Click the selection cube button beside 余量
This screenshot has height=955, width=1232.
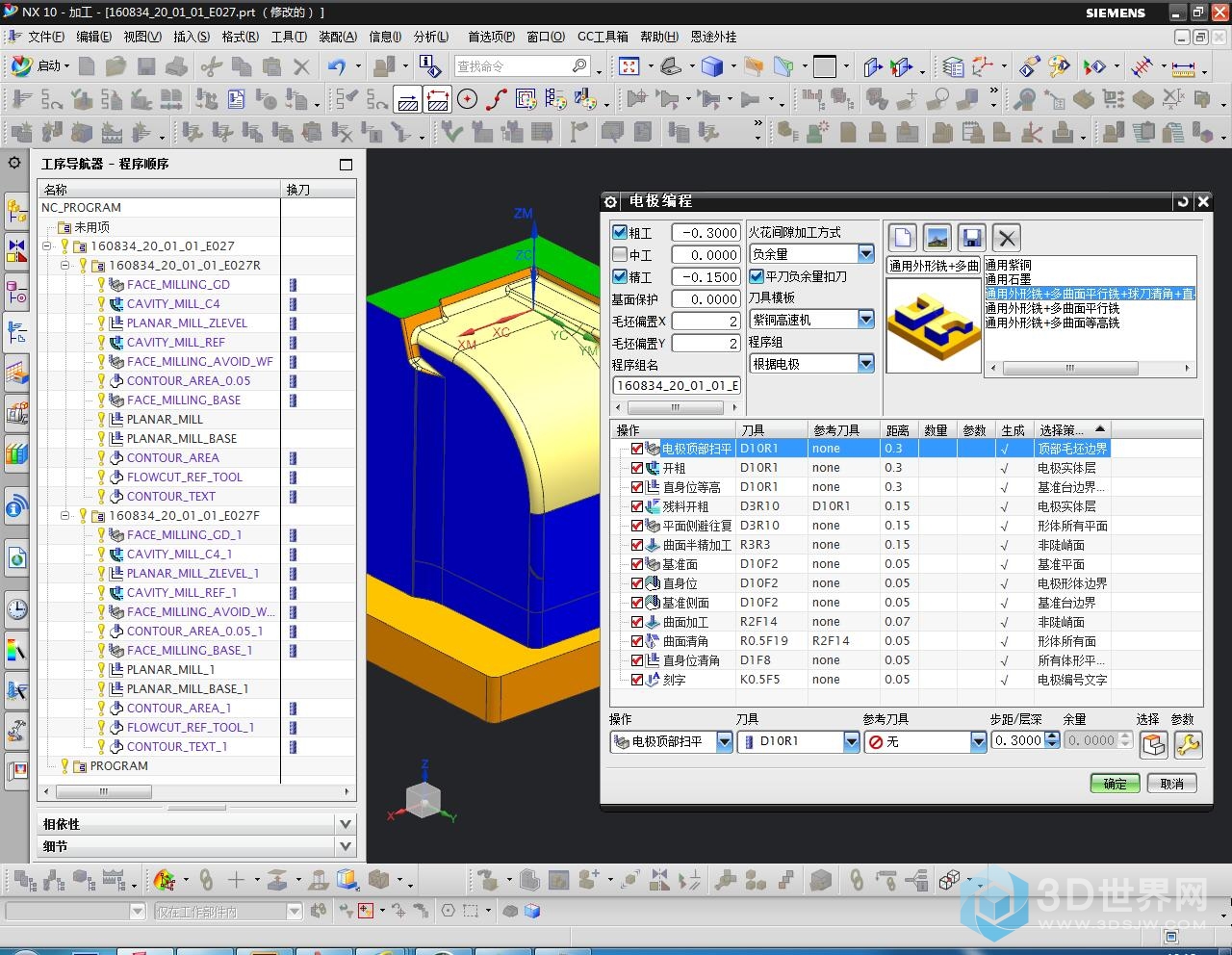(1153, 743)
